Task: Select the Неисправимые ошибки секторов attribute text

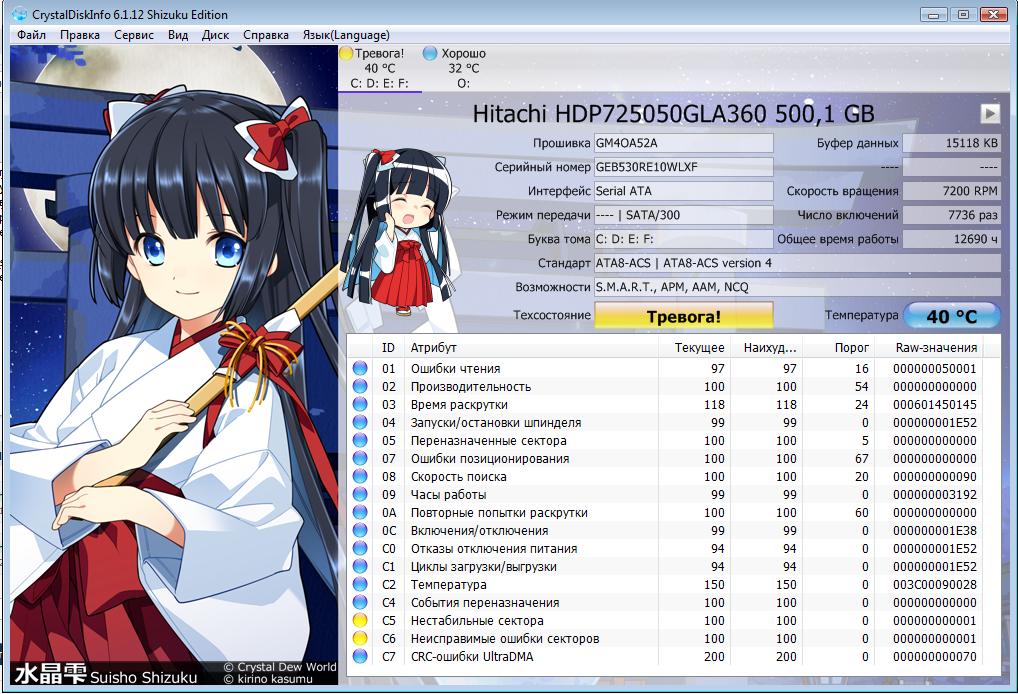Action: click(x=504, y=639)
